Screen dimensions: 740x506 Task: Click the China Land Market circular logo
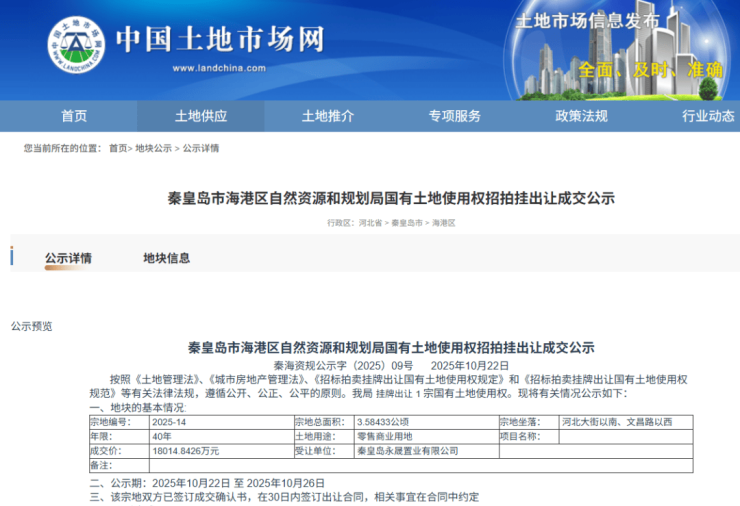(x=76, y=47)
